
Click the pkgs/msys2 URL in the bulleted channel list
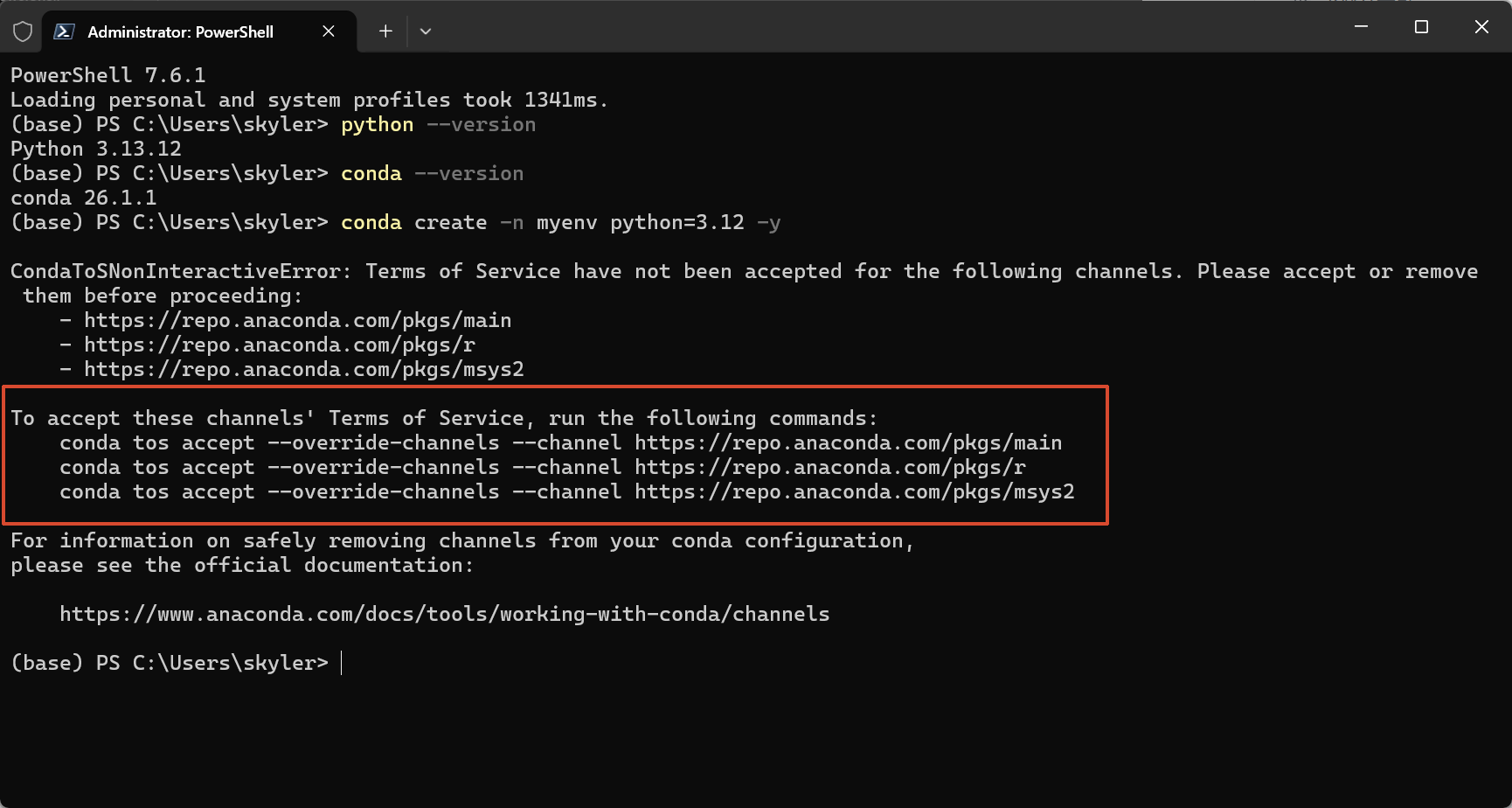(303, 370)
